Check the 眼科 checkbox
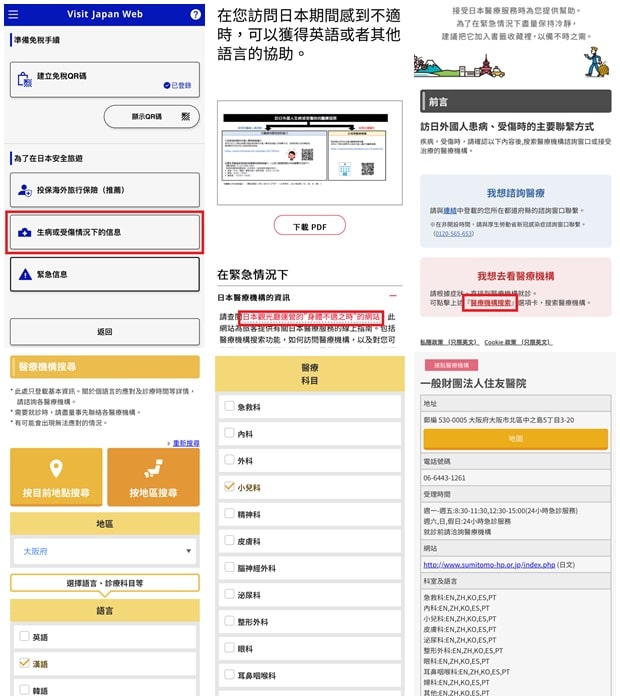The image size is (620, 700). 229,647
